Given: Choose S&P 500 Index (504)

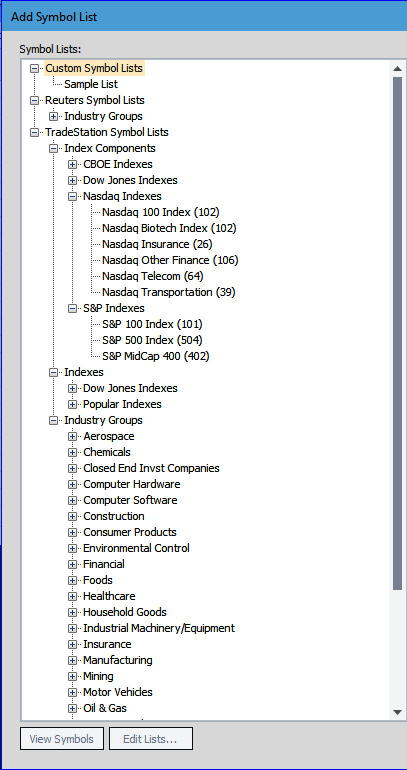Looking at the screenshot, I should tap(152, 340).
